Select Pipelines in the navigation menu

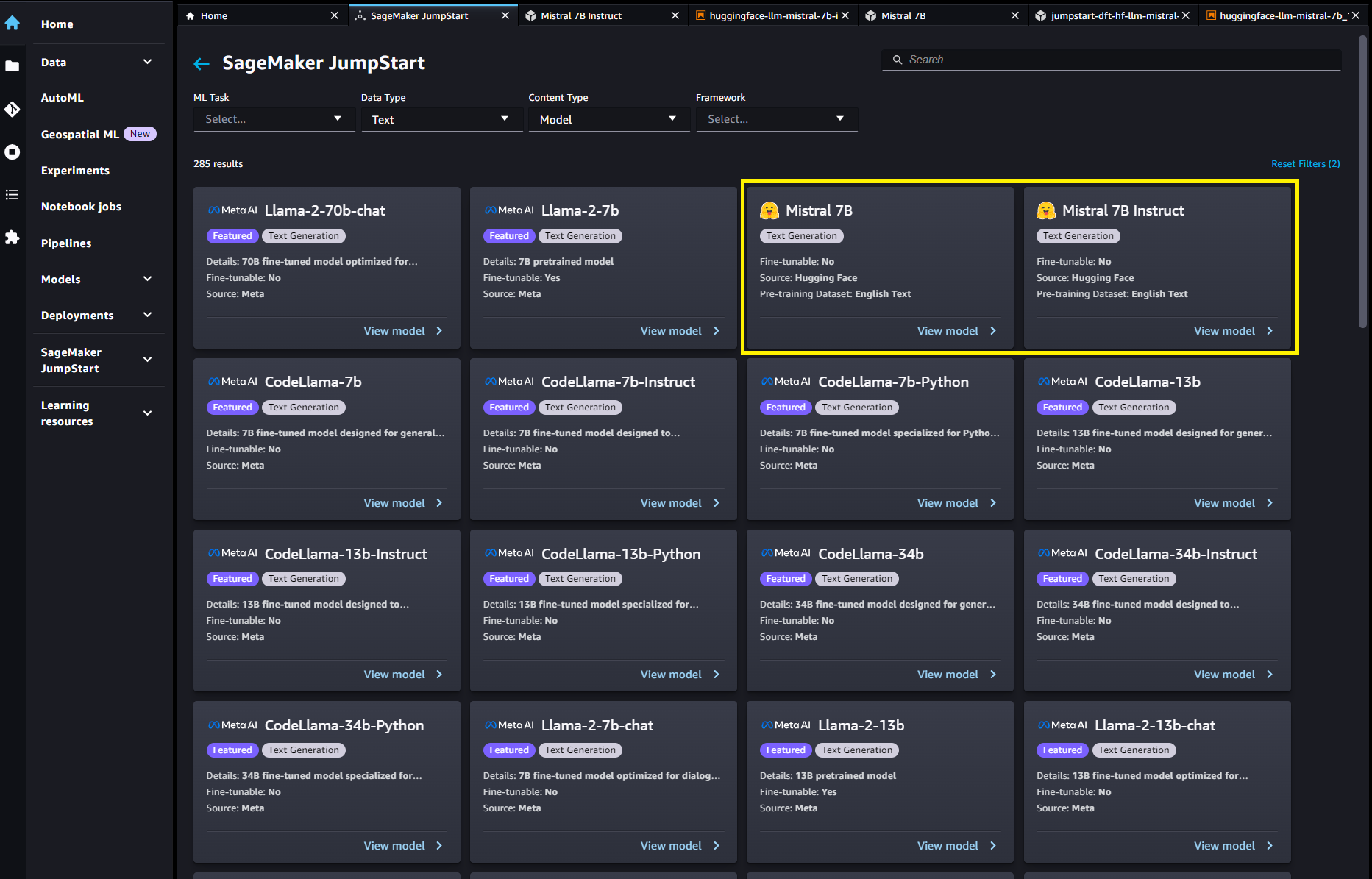[66, 243]
